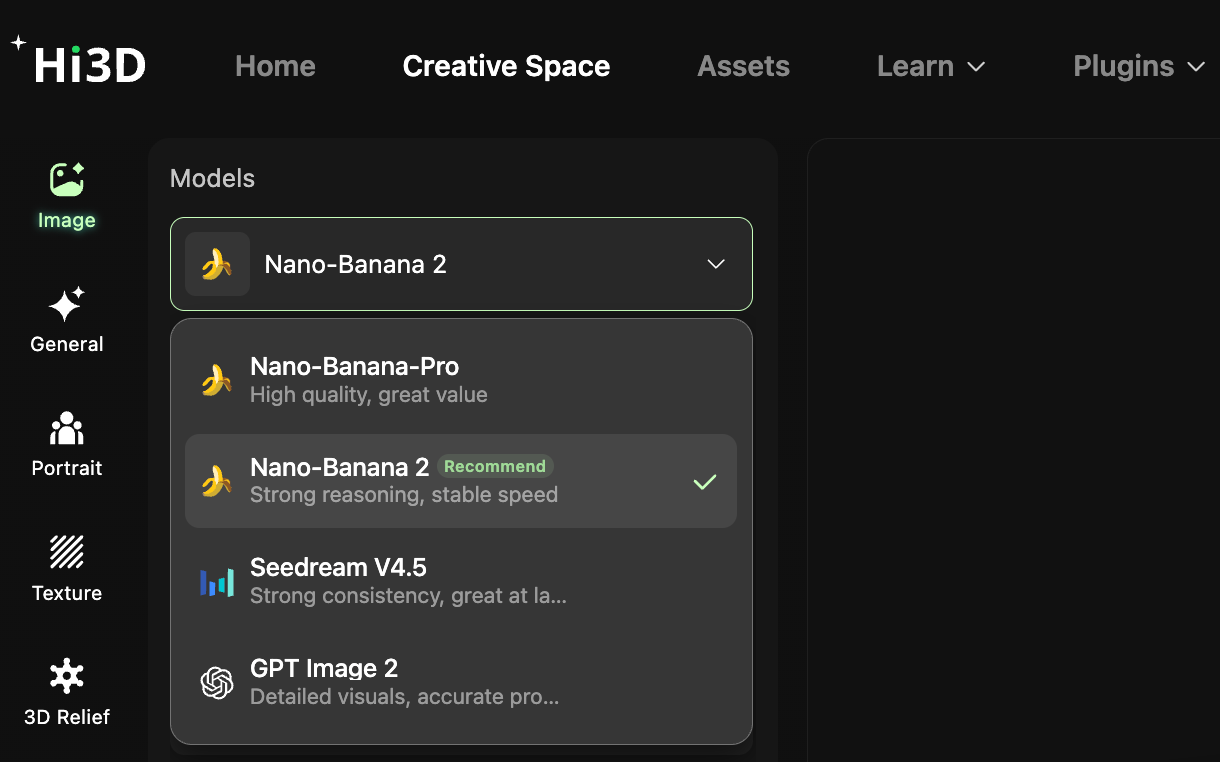Click the dropdown chevron in model selector
Viewport: 1220px width, 762px height.
click(716, 264)
